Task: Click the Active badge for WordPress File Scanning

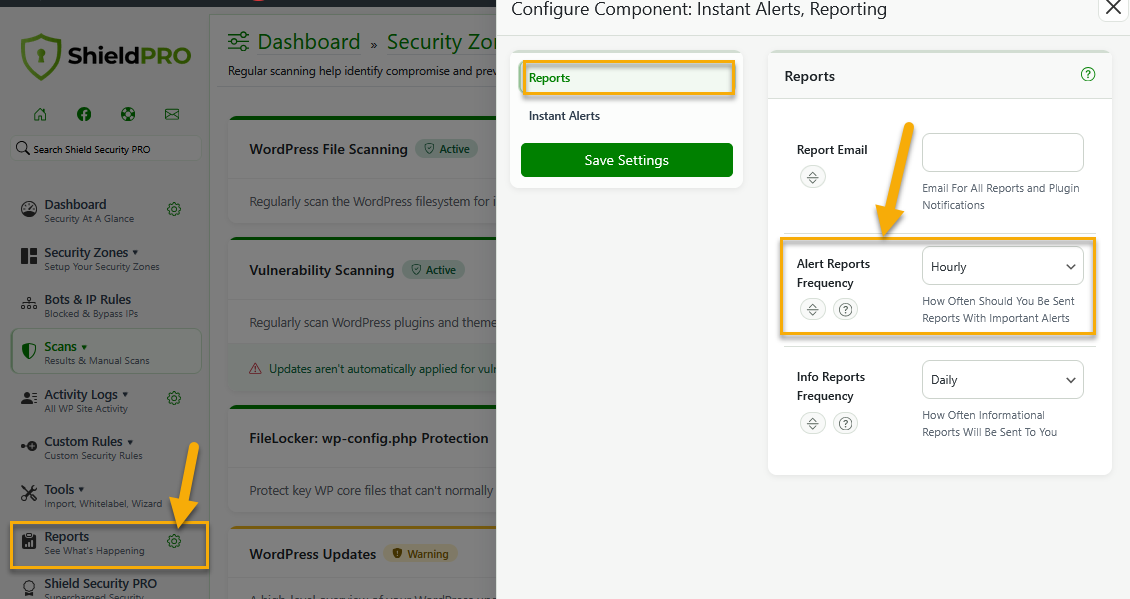Action: click(446, 148)
